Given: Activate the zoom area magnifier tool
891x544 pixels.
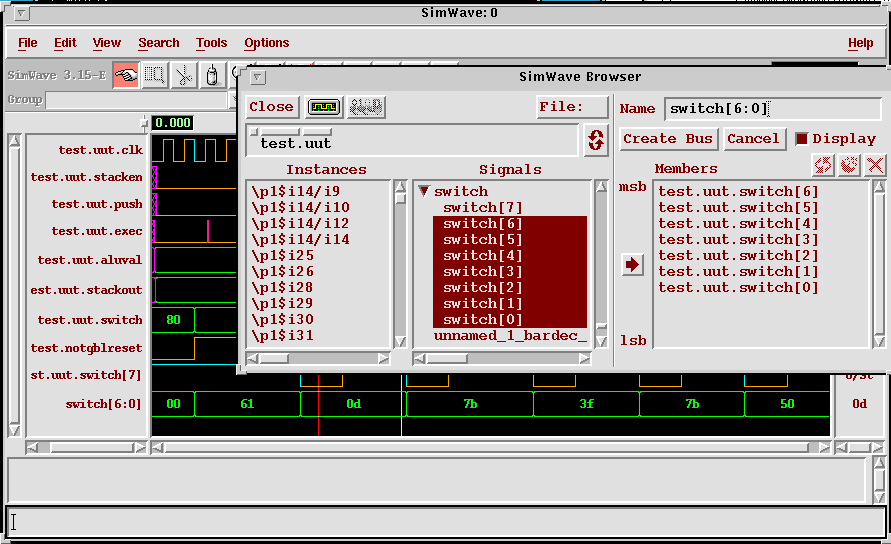Looking at the screenshot, I should tap(154, 75).
